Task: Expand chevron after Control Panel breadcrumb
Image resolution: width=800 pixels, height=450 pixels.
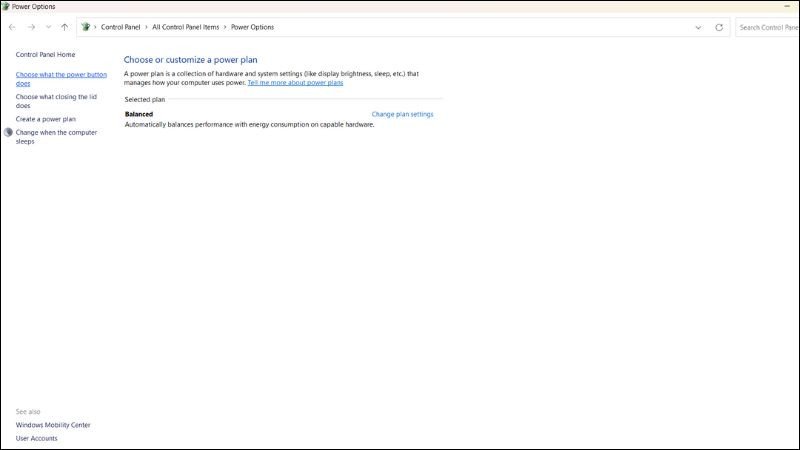Action: pos(145,27)
